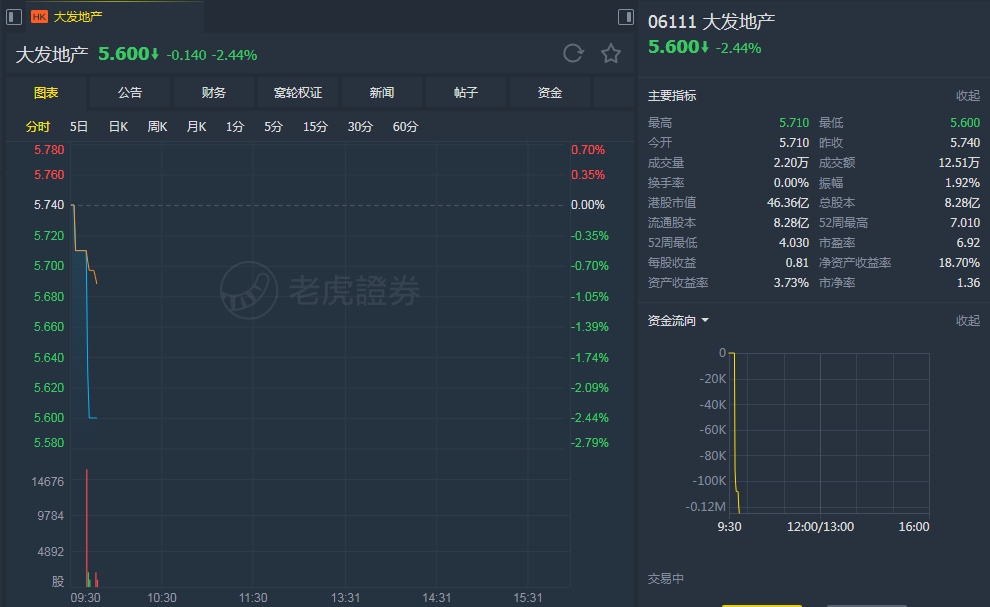
Task: Open the 资金流向 dropdown
Action: (678, 321)
